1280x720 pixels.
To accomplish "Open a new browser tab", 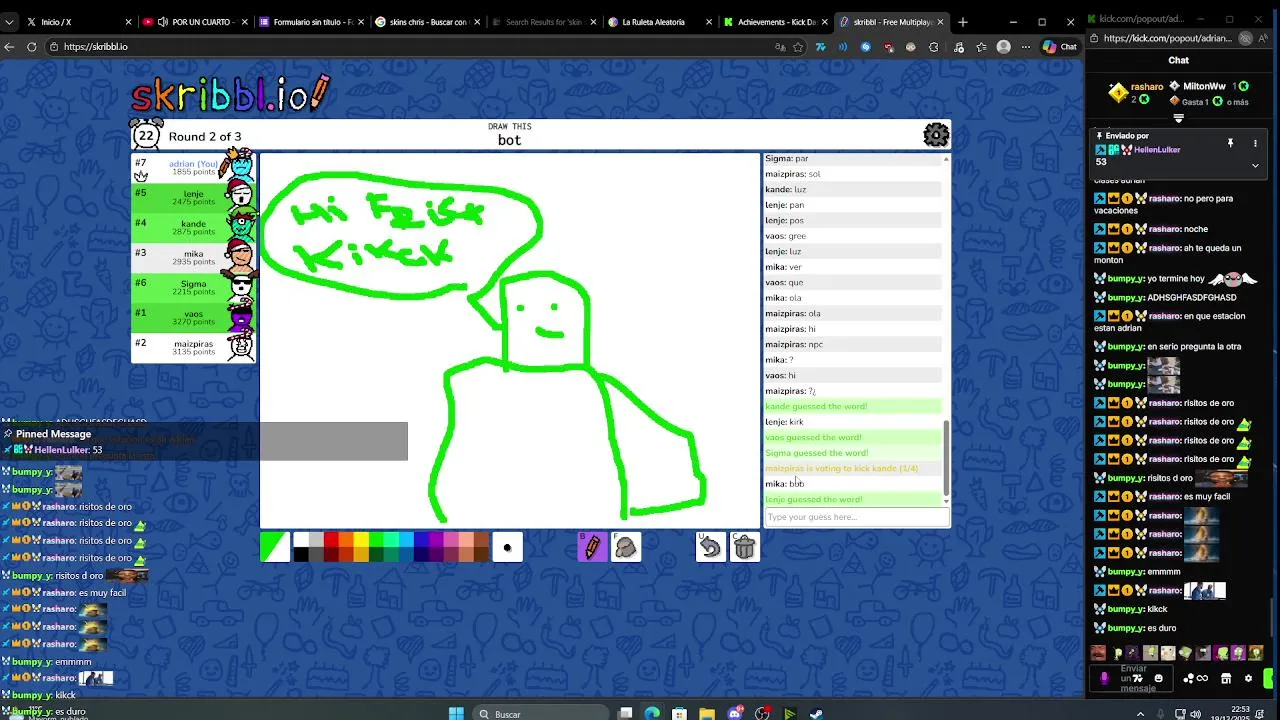I will pos(963,22).
